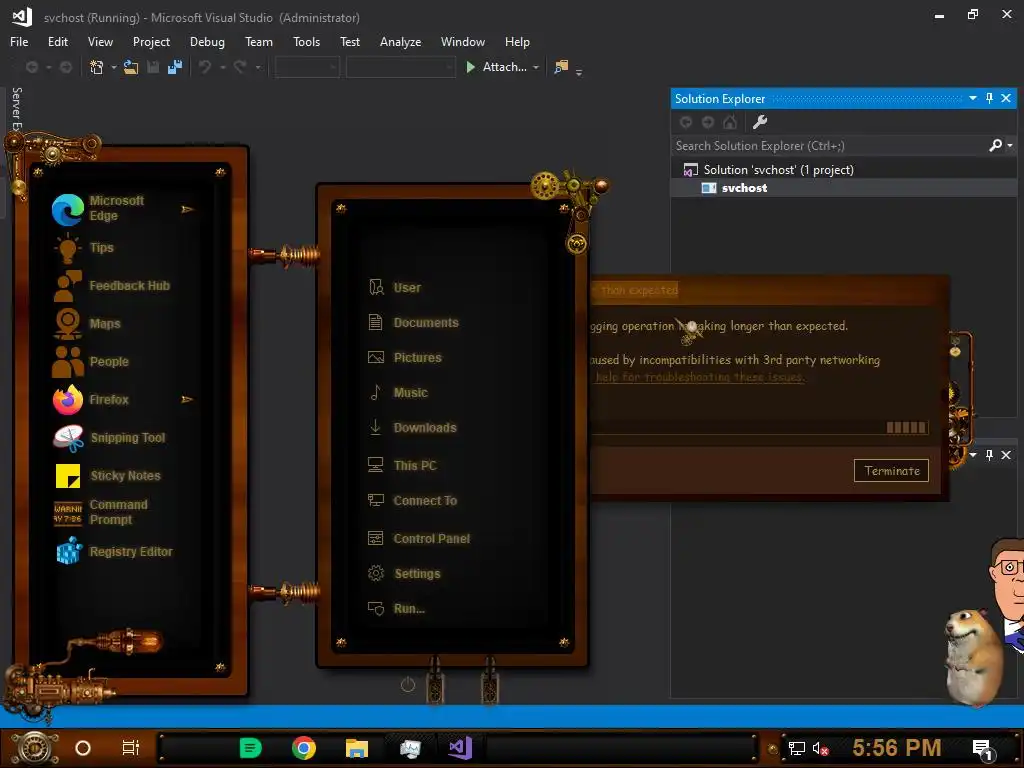Viewport: 1024px width, 768px height.
Task: Click the muted volume tray icon
Action: 820,748
